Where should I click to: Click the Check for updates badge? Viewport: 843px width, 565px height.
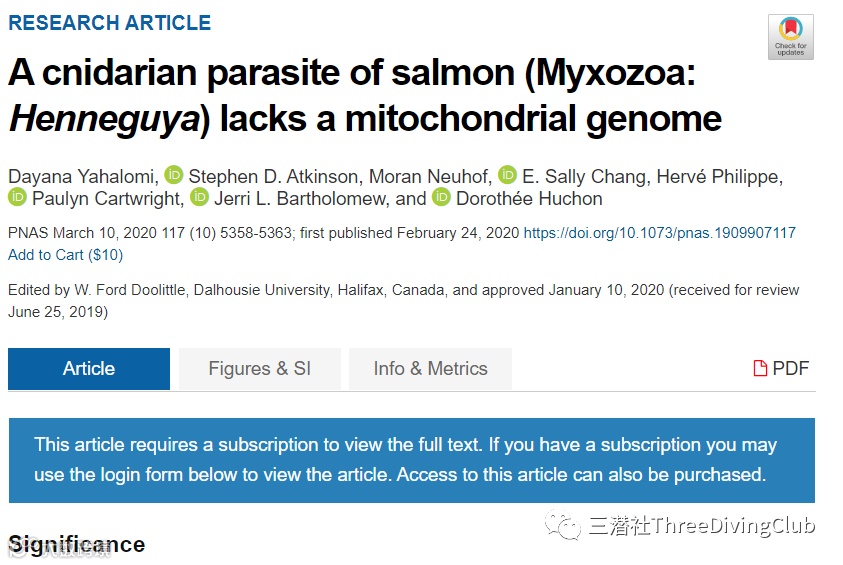click(x=790, y=37)
